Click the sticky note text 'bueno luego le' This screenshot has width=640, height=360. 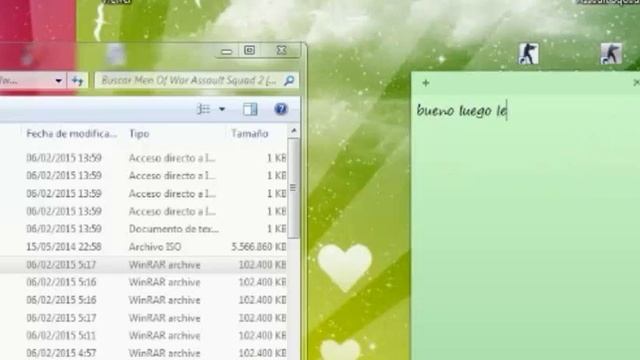[461, 111]
